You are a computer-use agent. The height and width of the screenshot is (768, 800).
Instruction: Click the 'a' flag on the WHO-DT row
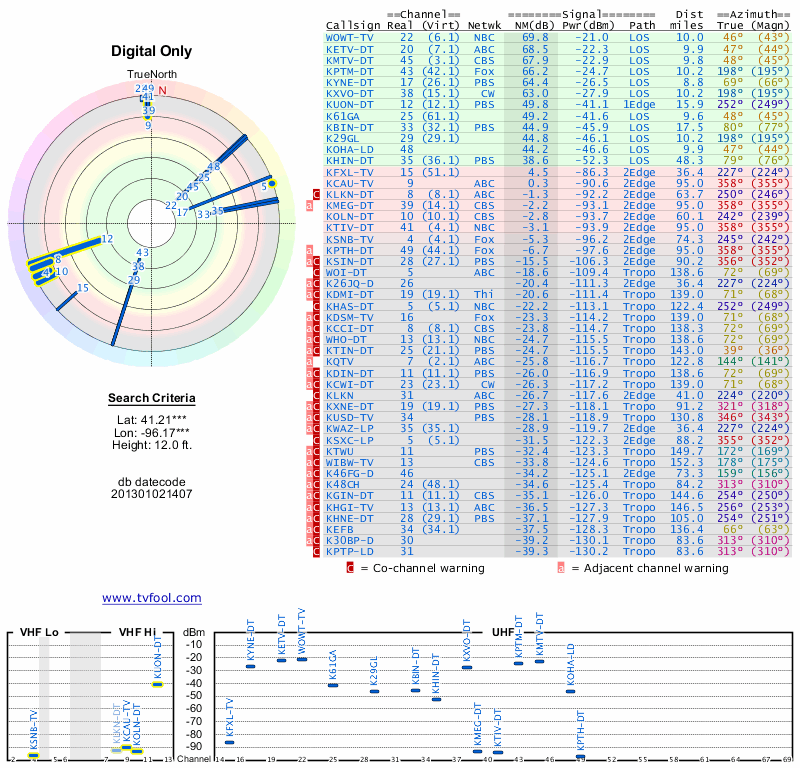309,339
